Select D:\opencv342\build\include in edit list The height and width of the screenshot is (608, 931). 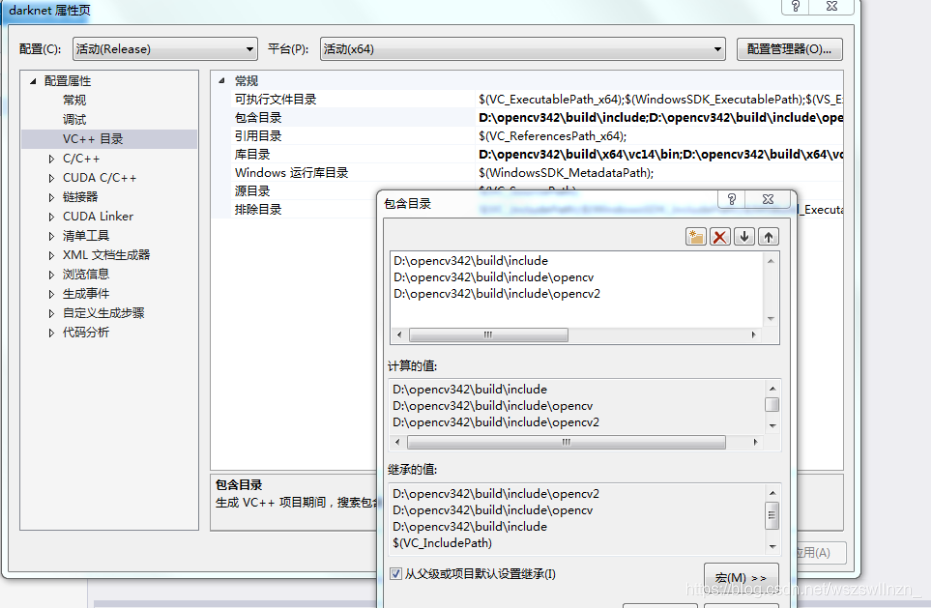pyautogui.click(x=471, y=261)
